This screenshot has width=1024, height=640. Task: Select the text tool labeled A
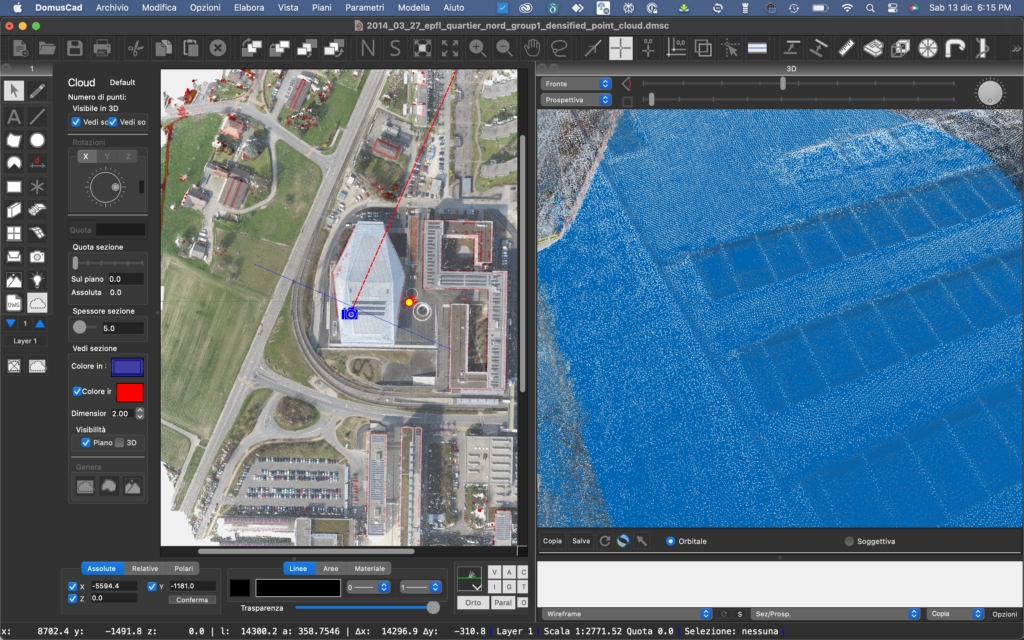click(14, 117)
